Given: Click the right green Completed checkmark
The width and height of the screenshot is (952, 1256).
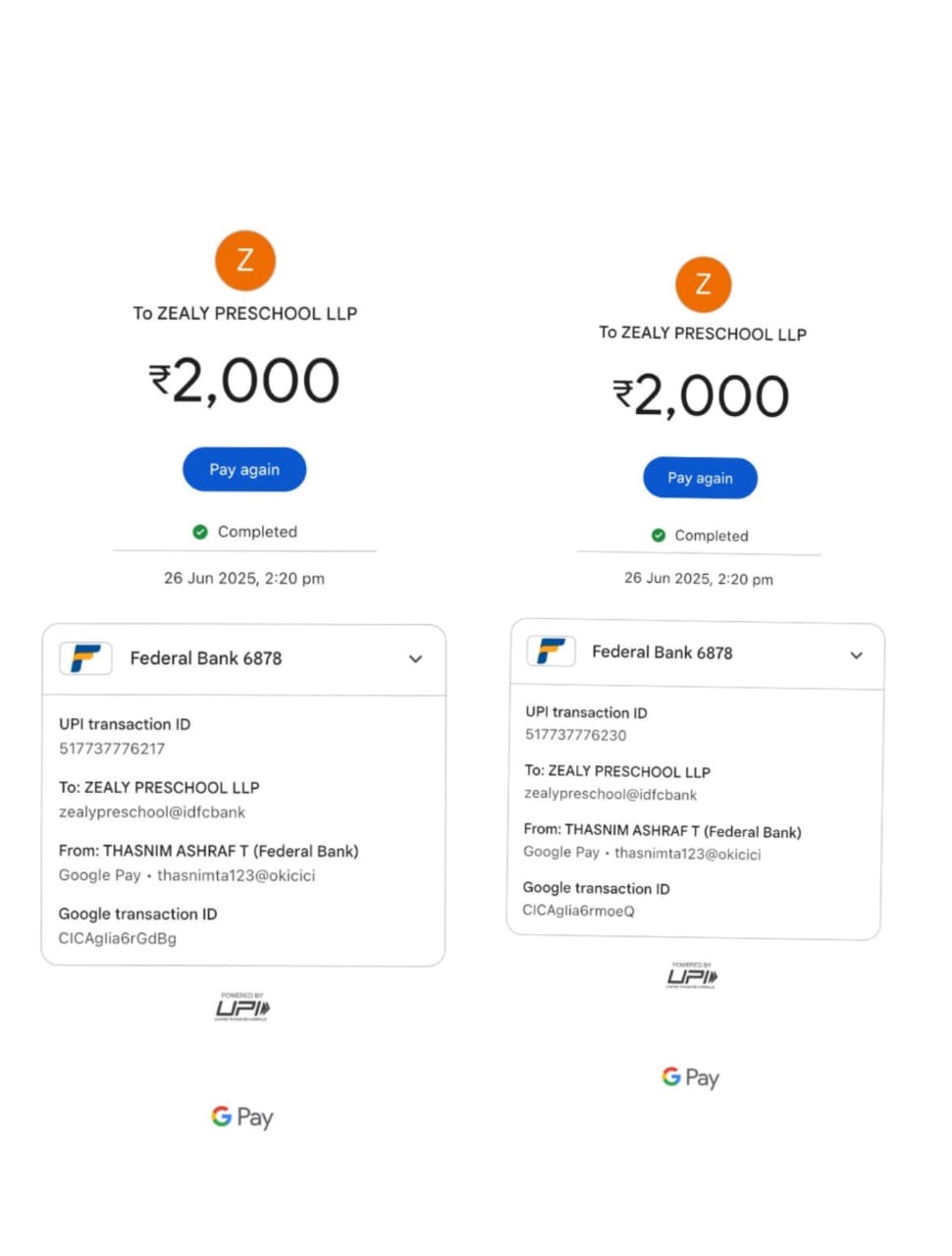Looking at the screenshot, I should pos(659,536).
